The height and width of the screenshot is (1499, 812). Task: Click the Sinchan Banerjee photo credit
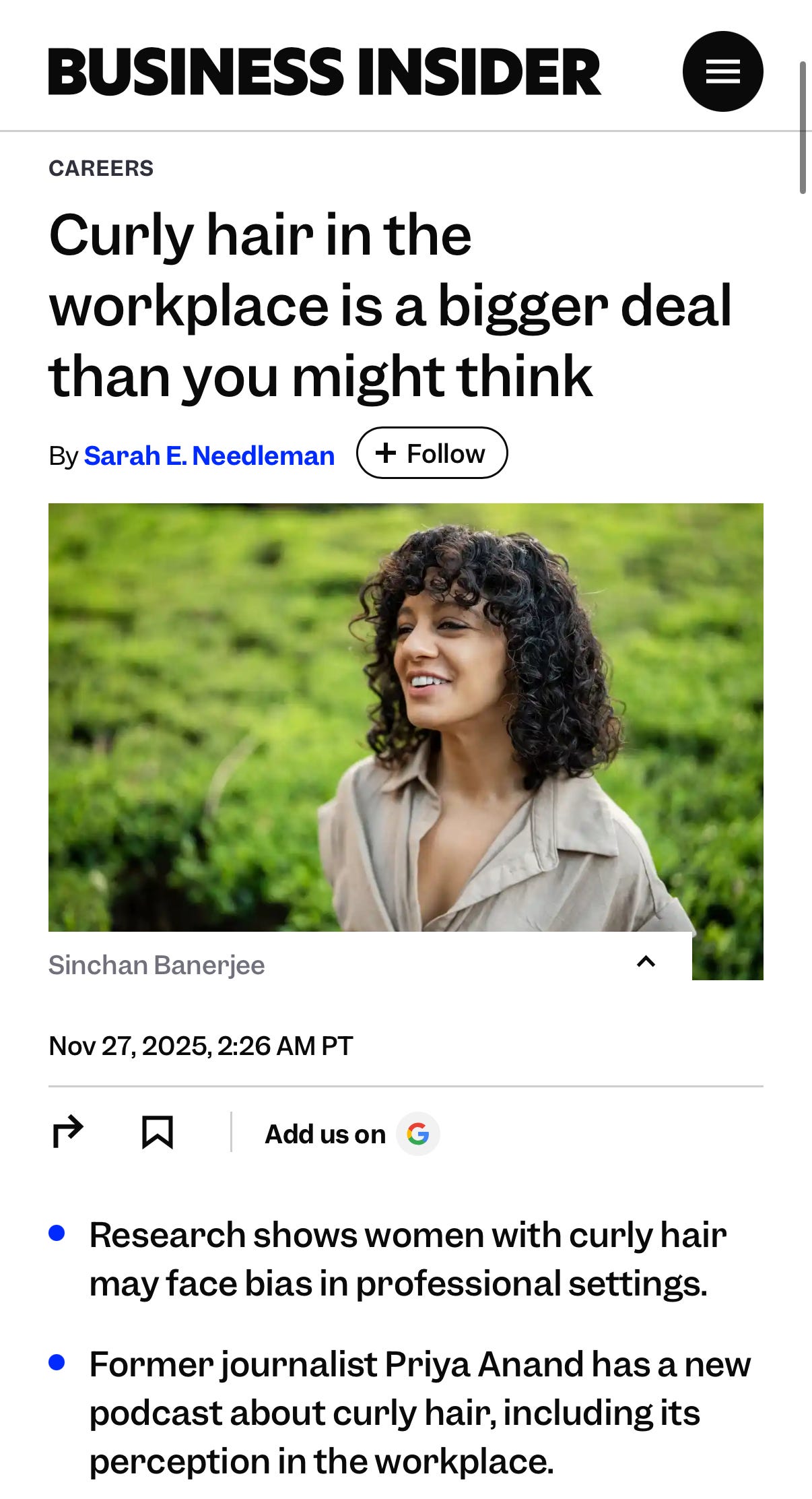(157, 965)
